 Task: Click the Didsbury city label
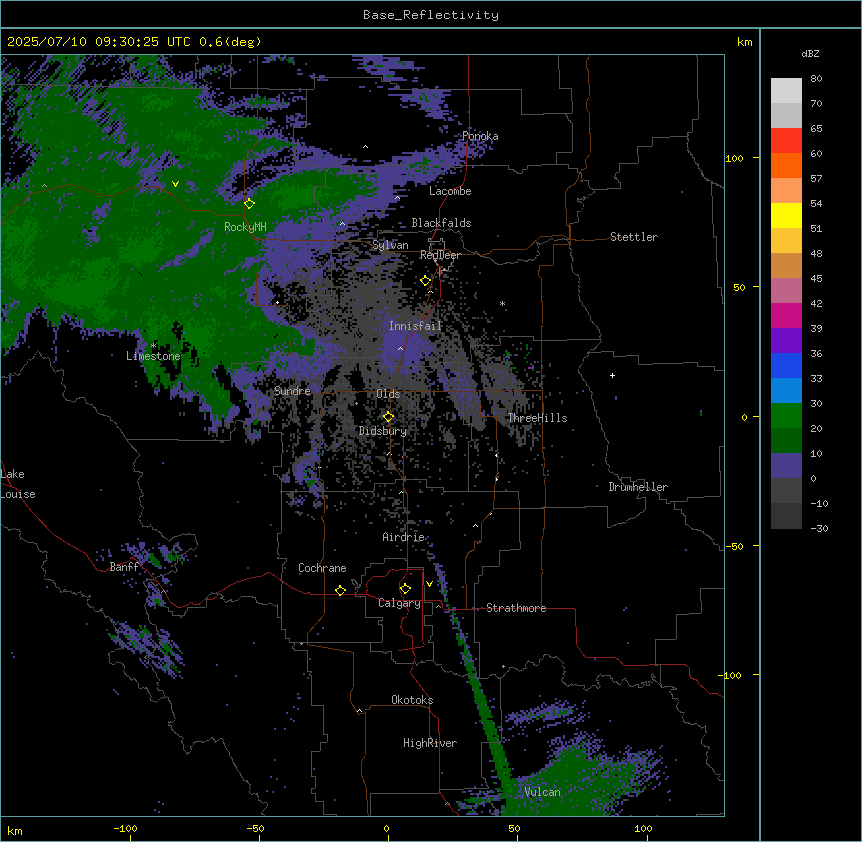[383, 431]
